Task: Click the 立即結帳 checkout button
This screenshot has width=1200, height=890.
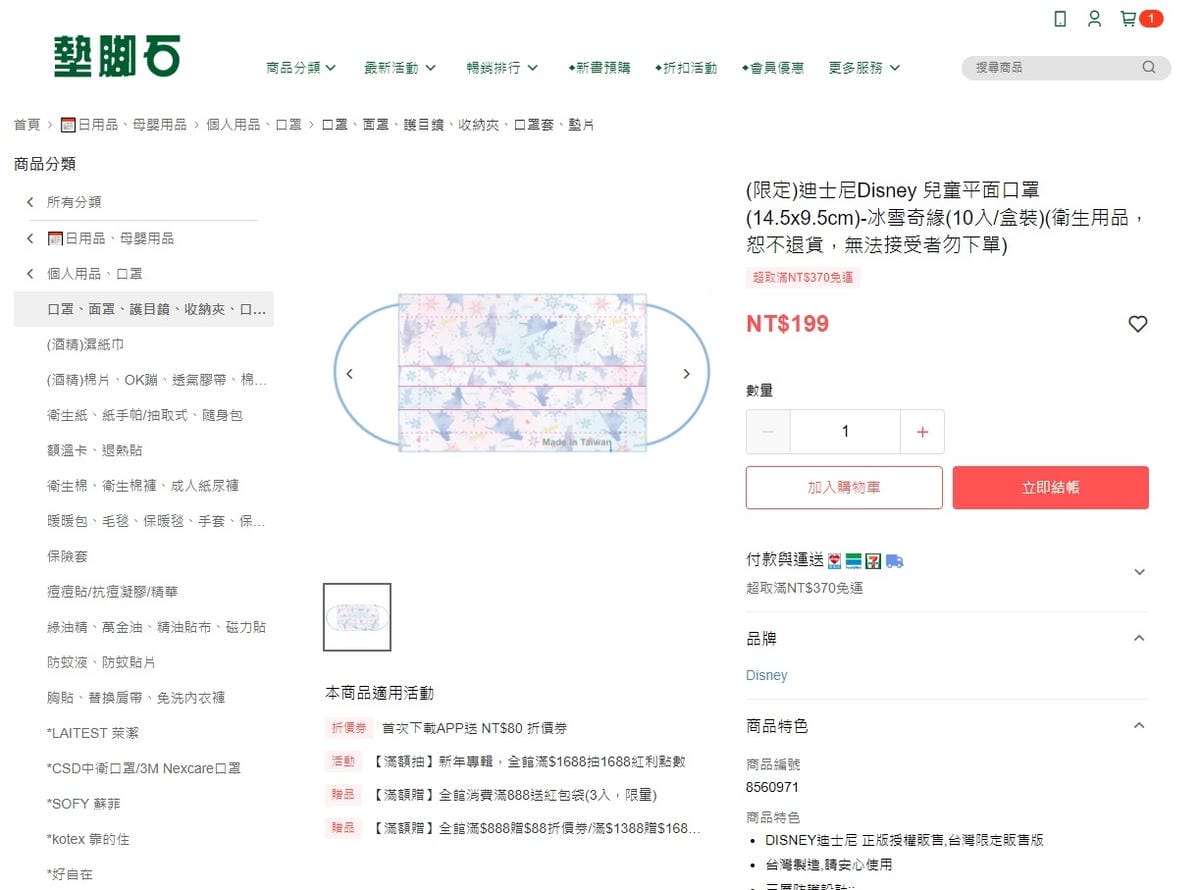Action: click(1050, 488)
